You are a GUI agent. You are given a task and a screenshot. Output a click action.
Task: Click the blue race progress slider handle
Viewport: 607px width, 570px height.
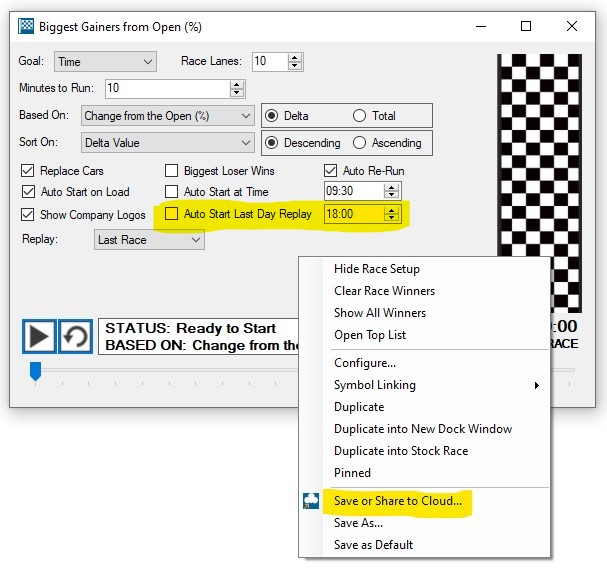tap(35, 372)
